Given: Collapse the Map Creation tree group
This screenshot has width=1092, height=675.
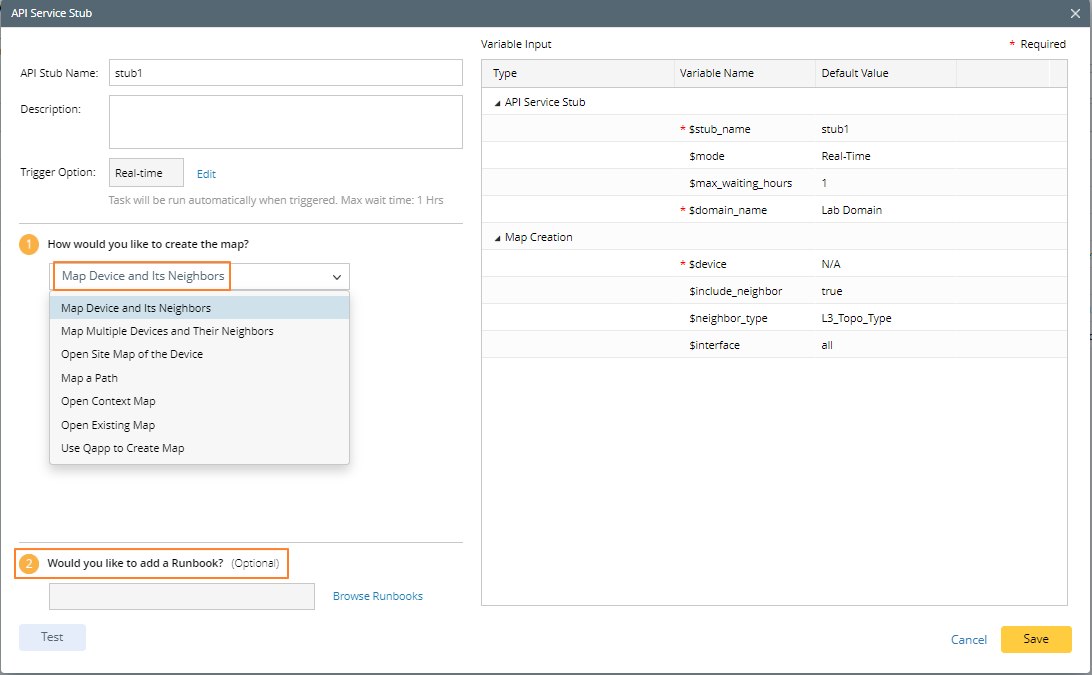Looking at the screenshot, I should [498, 237].
